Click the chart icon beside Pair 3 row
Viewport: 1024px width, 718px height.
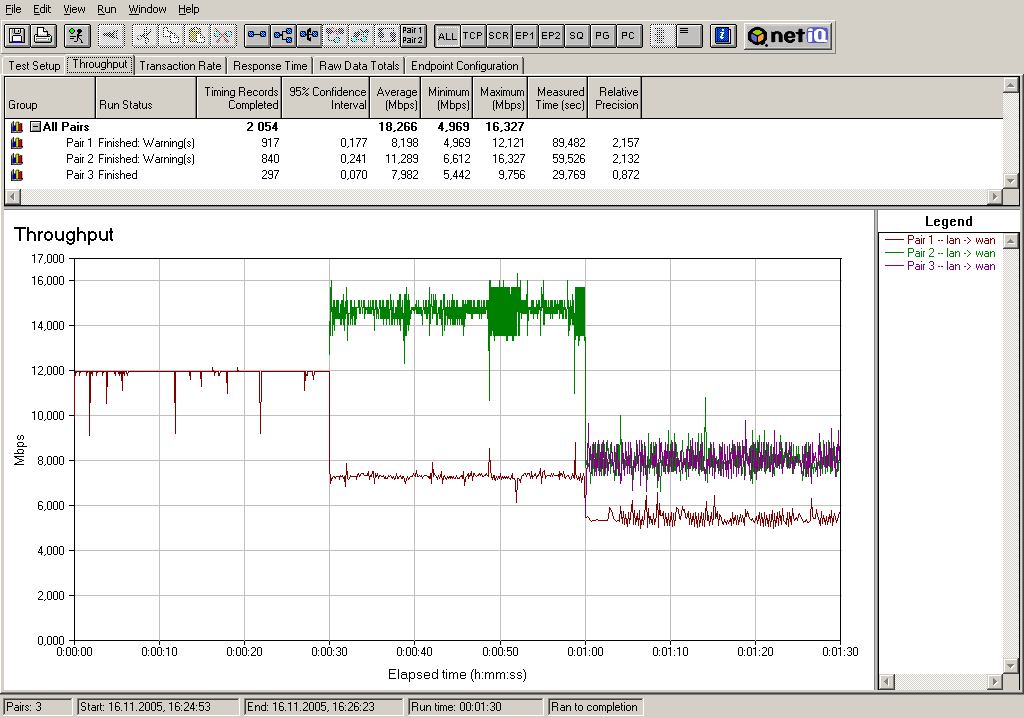tap(16, 175)
